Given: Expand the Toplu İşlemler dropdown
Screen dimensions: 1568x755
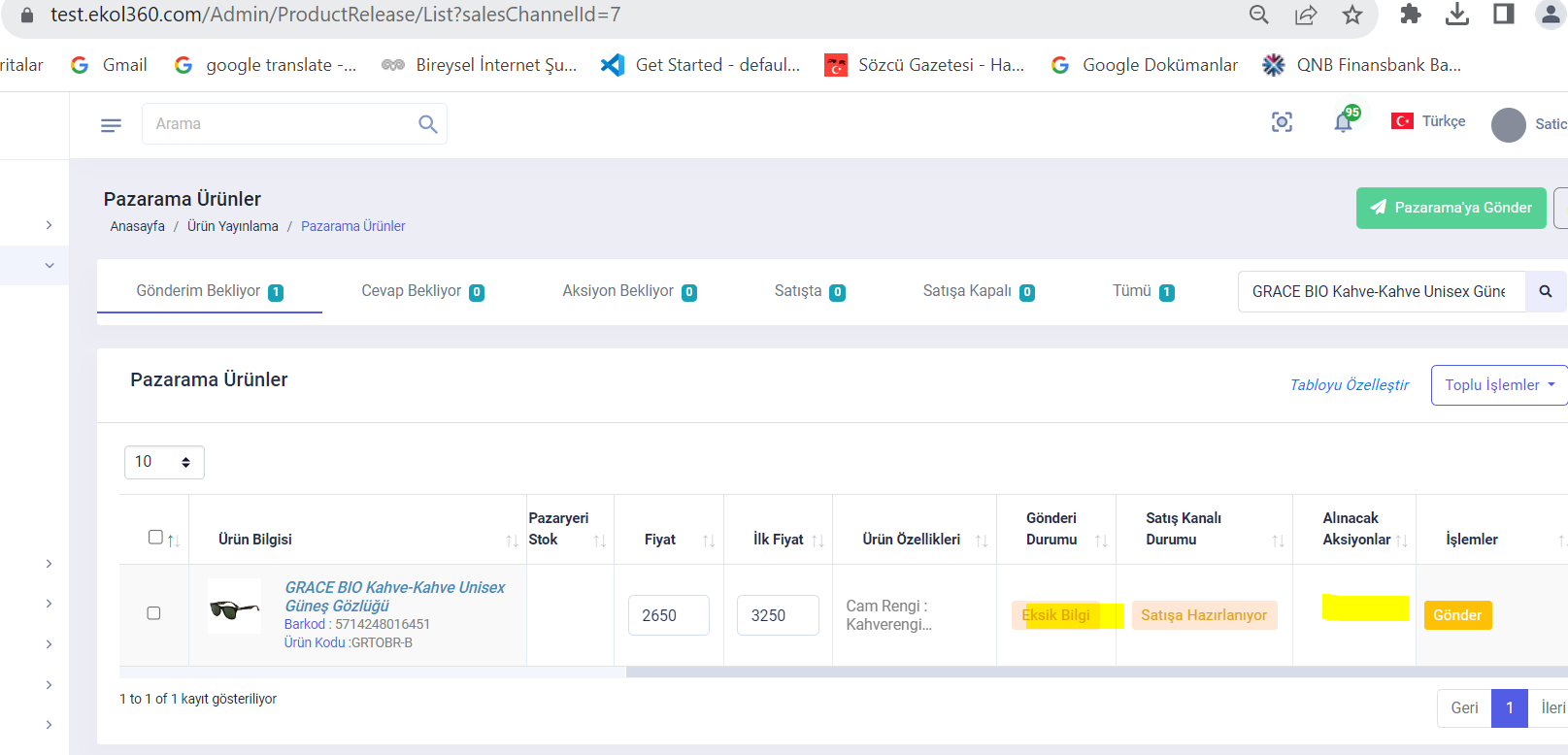Looking at the screenshot, I should (1499, 385).
